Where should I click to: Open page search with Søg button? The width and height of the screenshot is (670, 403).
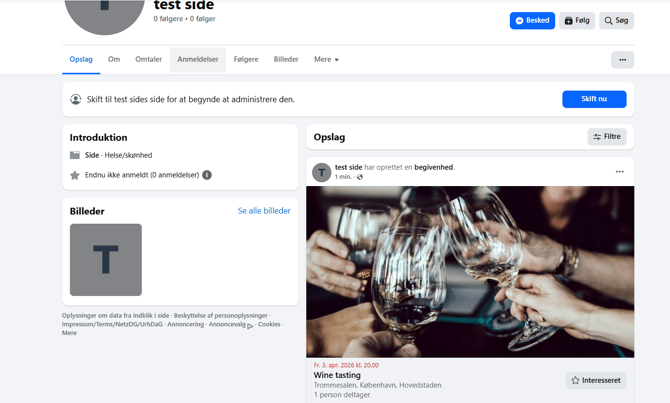(616, 20)
